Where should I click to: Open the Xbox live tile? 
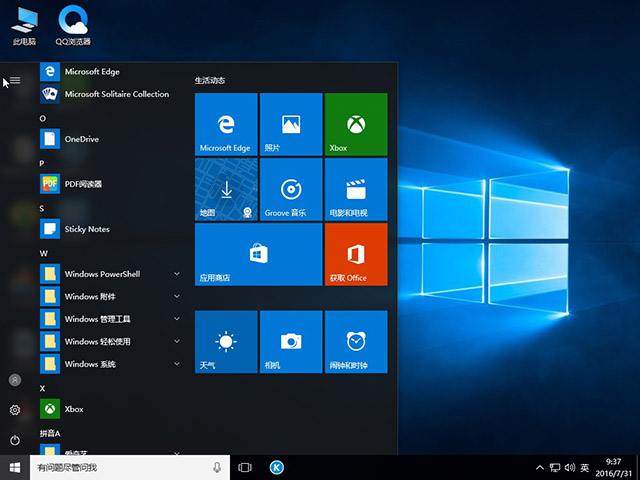[355, 124]
